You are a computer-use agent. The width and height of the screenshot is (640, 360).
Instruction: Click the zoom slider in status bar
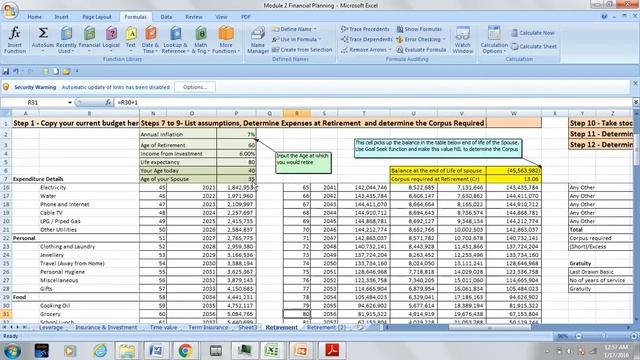604,336
